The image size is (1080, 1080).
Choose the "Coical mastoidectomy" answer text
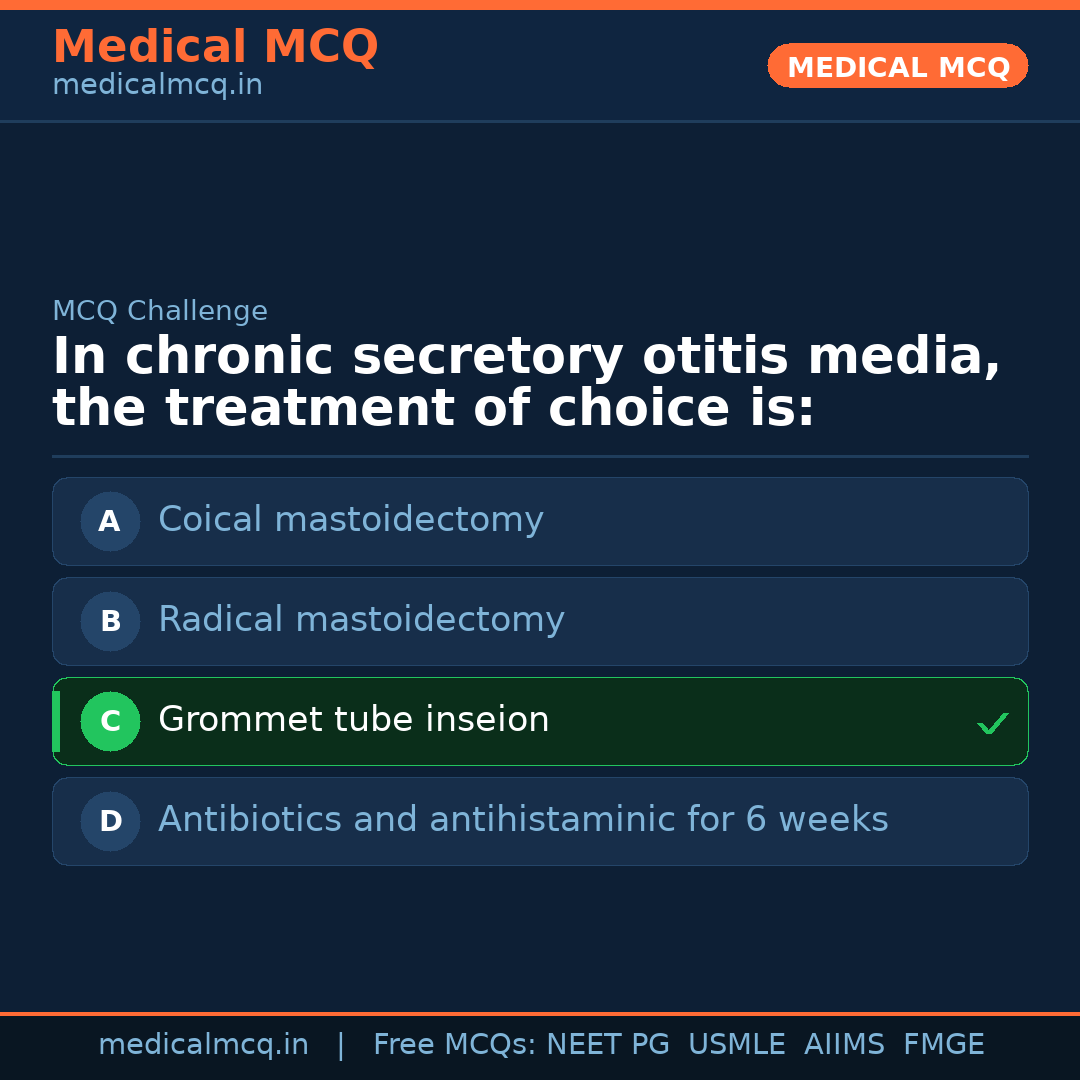click(x=351, y=520)
